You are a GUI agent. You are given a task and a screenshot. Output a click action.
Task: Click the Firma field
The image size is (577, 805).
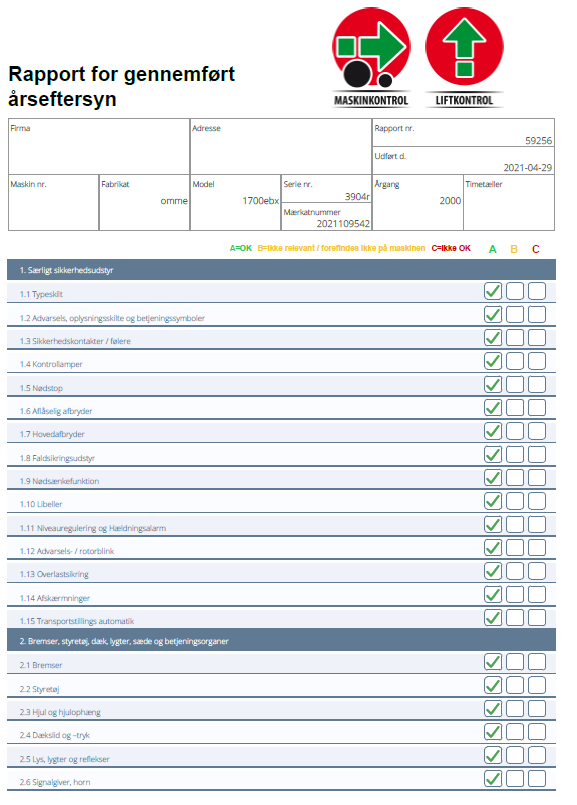point(99,147)
